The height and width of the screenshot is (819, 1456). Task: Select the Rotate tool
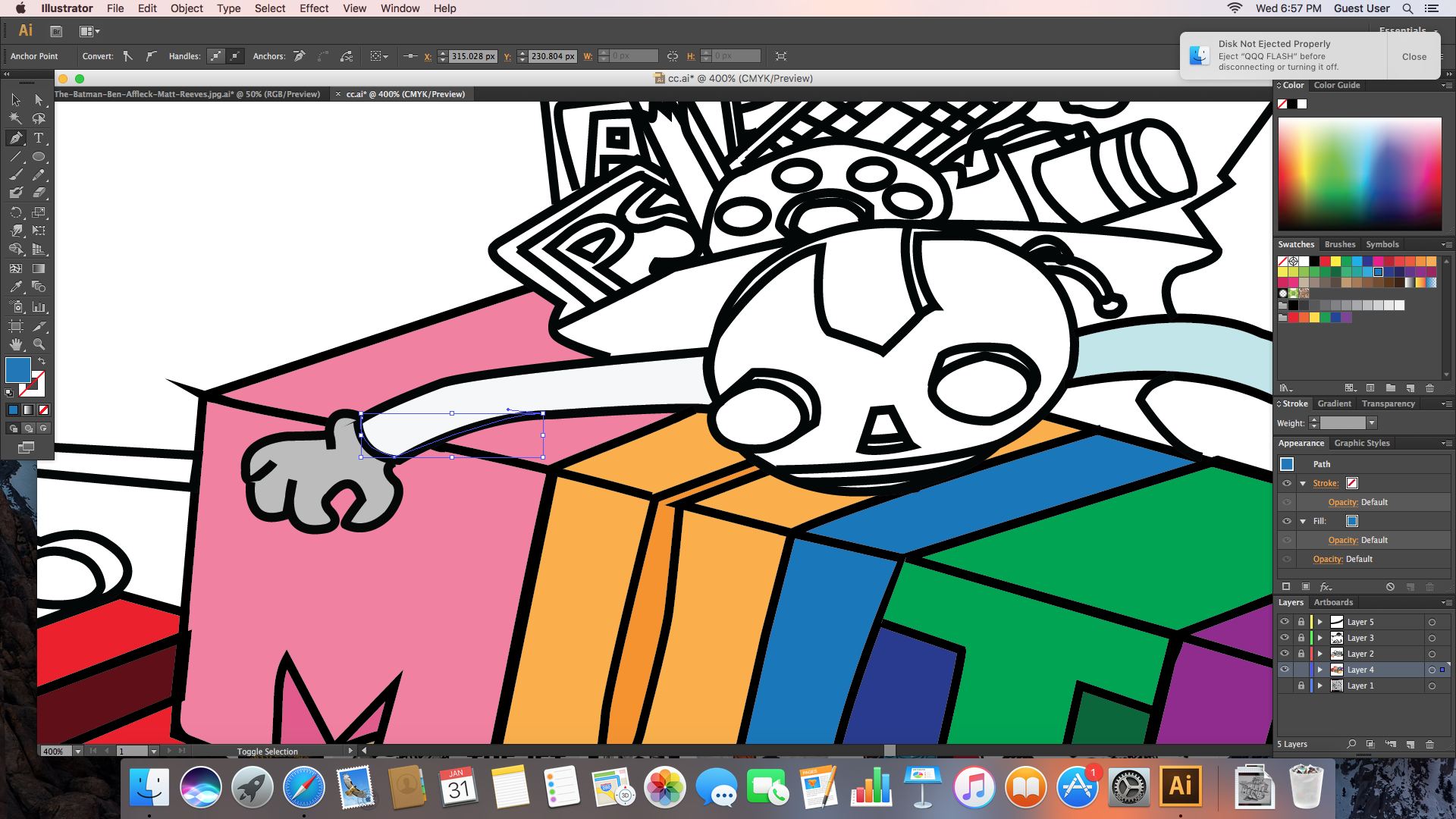tap(16, 212)
